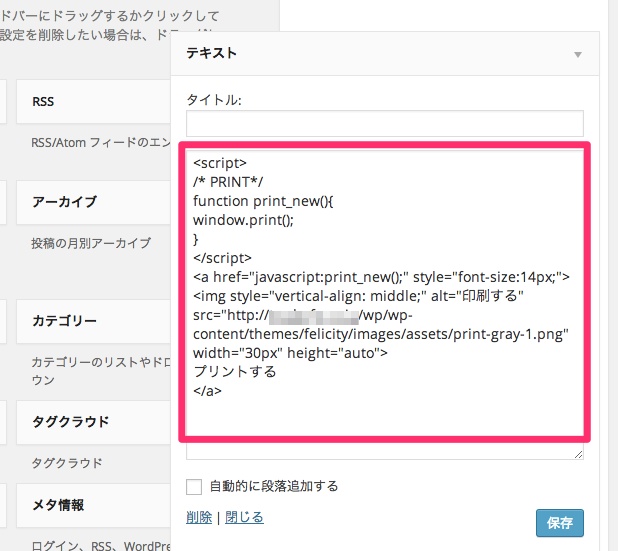Screen dimensions: 618x551
Task: Click the </a> closing tag line
Action: pyautogui.click(x=207, y=391)
